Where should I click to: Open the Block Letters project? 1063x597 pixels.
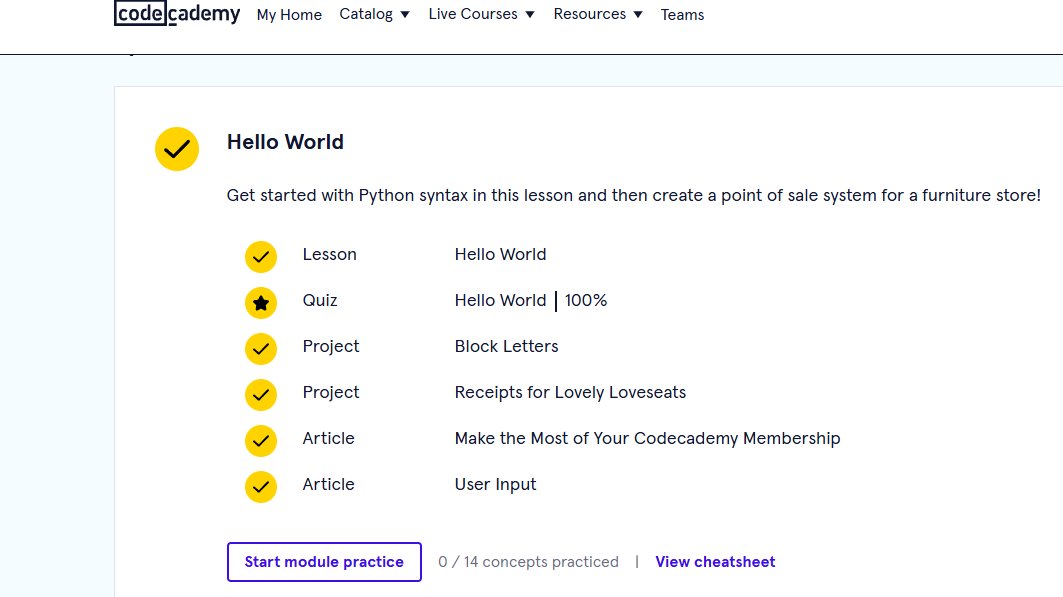pos(506,346)
